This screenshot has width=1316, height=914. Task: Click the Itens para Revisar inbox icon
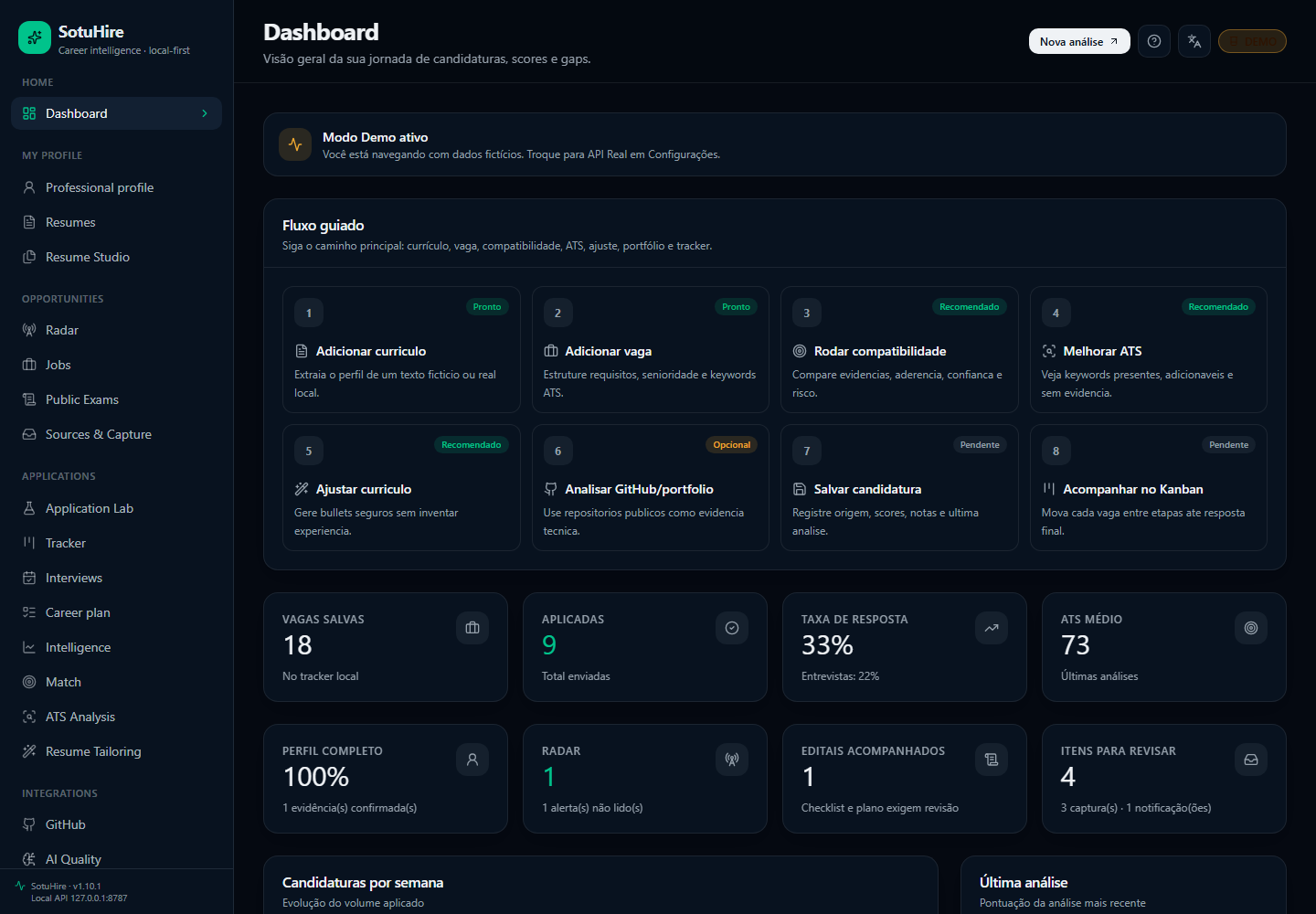pos(1251,760)
